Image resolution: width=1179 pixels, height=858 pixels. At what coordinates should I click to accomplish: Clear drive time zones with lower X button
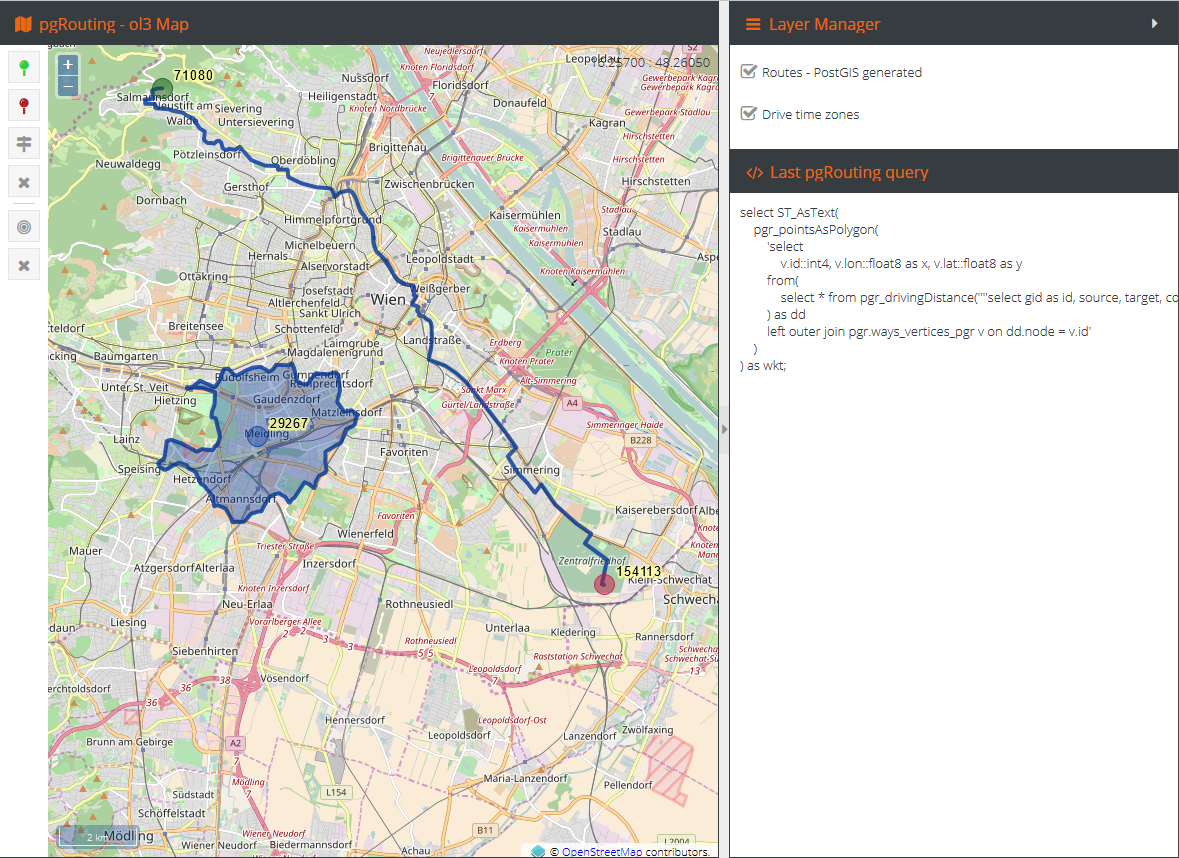24,265
